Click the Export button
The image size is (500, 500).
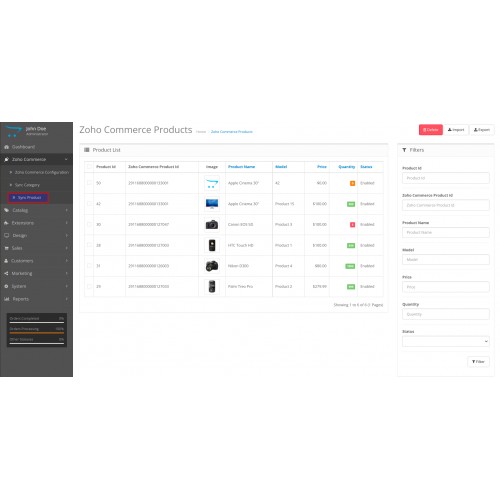click(x=482, y=130)
